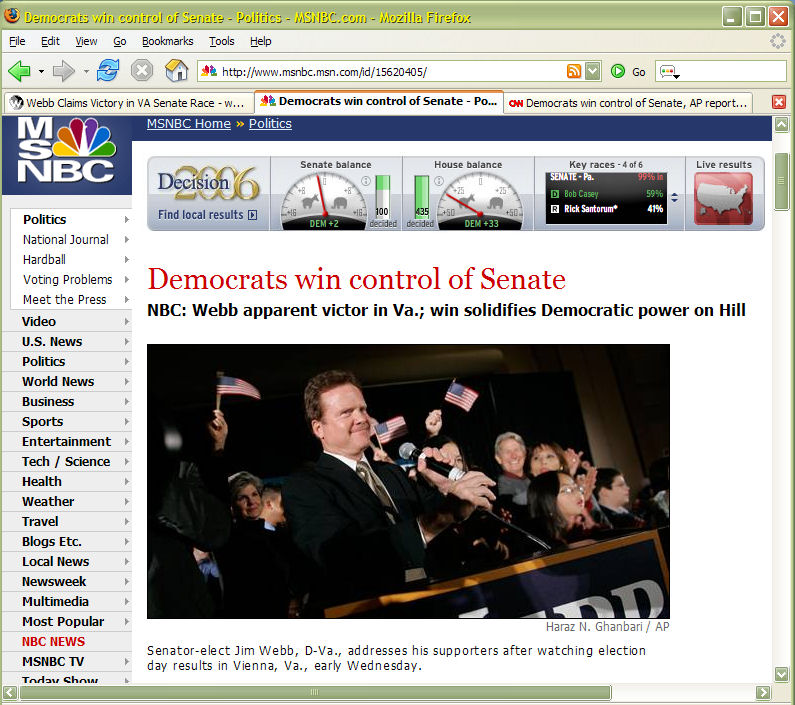Open Health section in sidebar
Screen dimensions: 795x705
point(42,481)
